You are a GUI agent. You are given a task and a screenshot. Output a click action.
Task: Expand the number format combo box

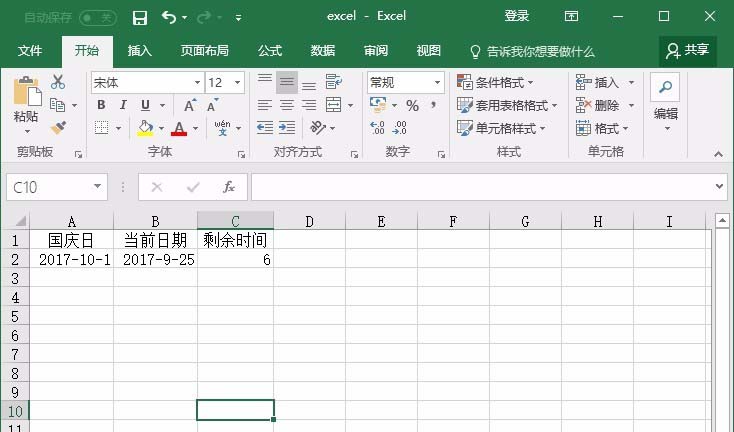(437, 83)
